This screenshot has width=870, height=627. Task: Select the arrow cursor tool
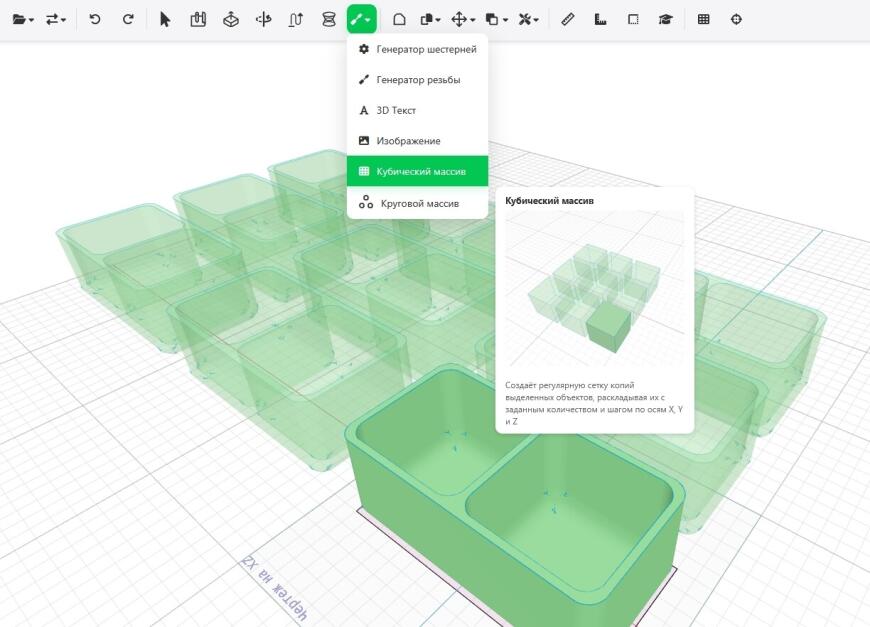pos(165,19)
